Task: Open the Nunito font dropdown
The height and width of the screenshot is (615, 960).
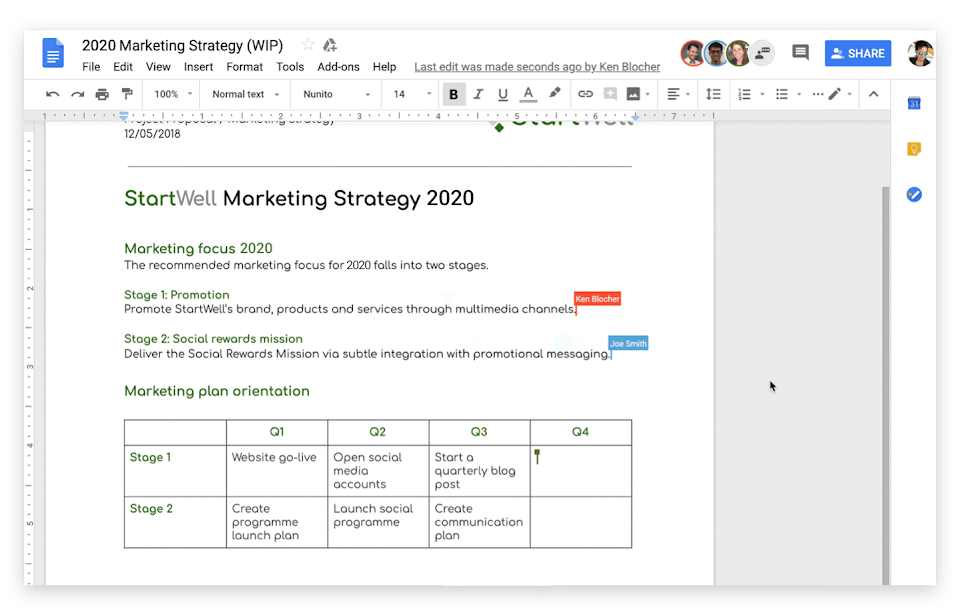Action: pos(336,94)
